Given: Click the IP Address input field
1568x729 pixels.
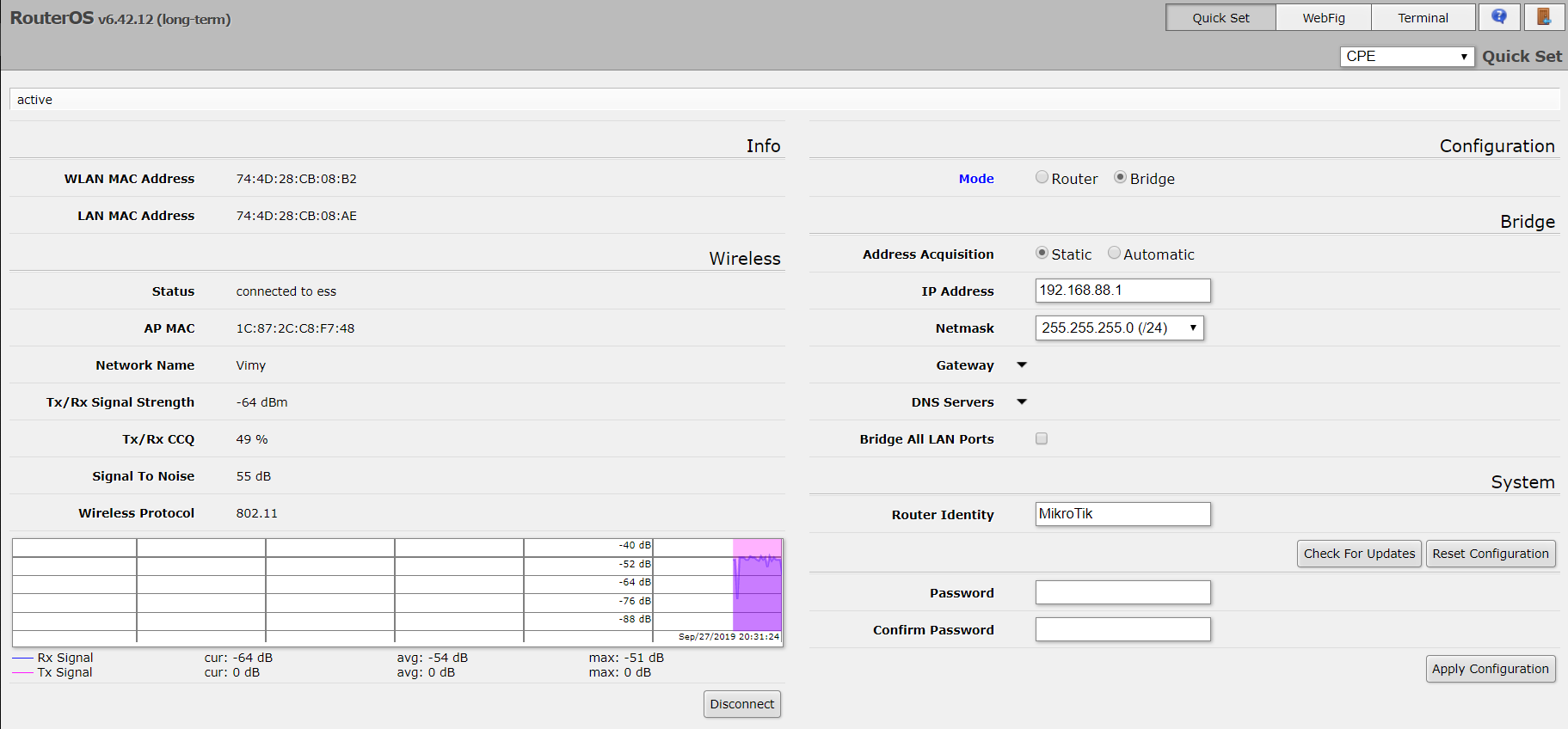Looking at the screenshot, I should 1122,291.
